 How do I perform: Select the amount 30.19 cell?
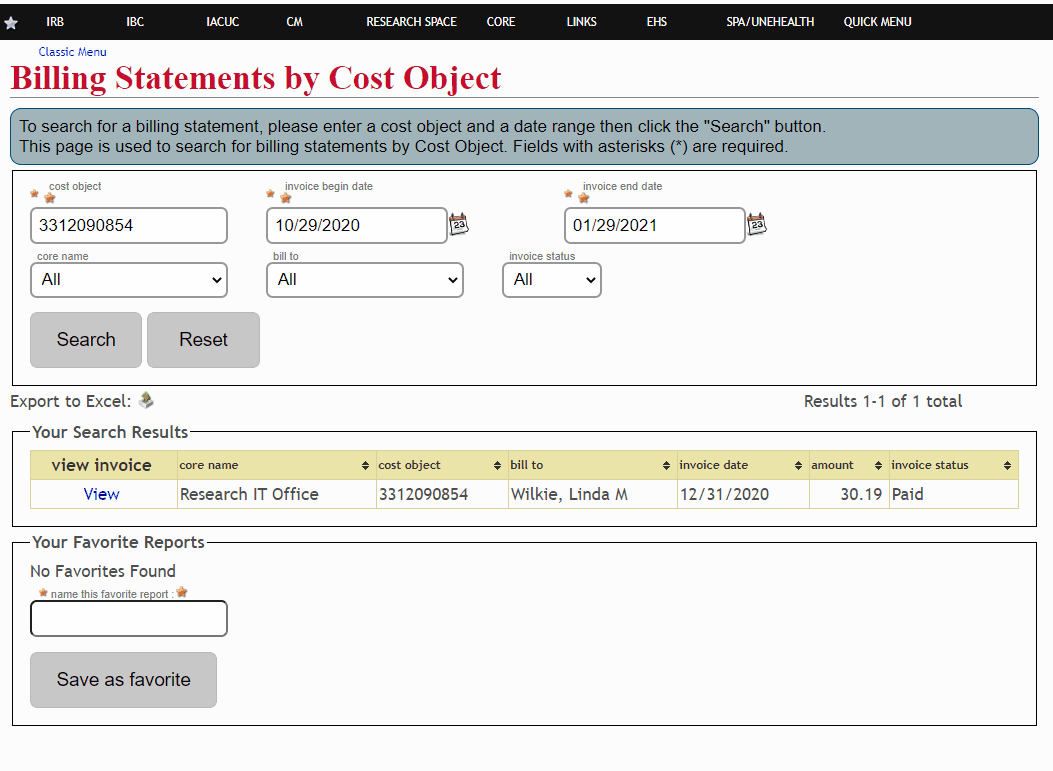pyautogui.click(x=849, y=494)
